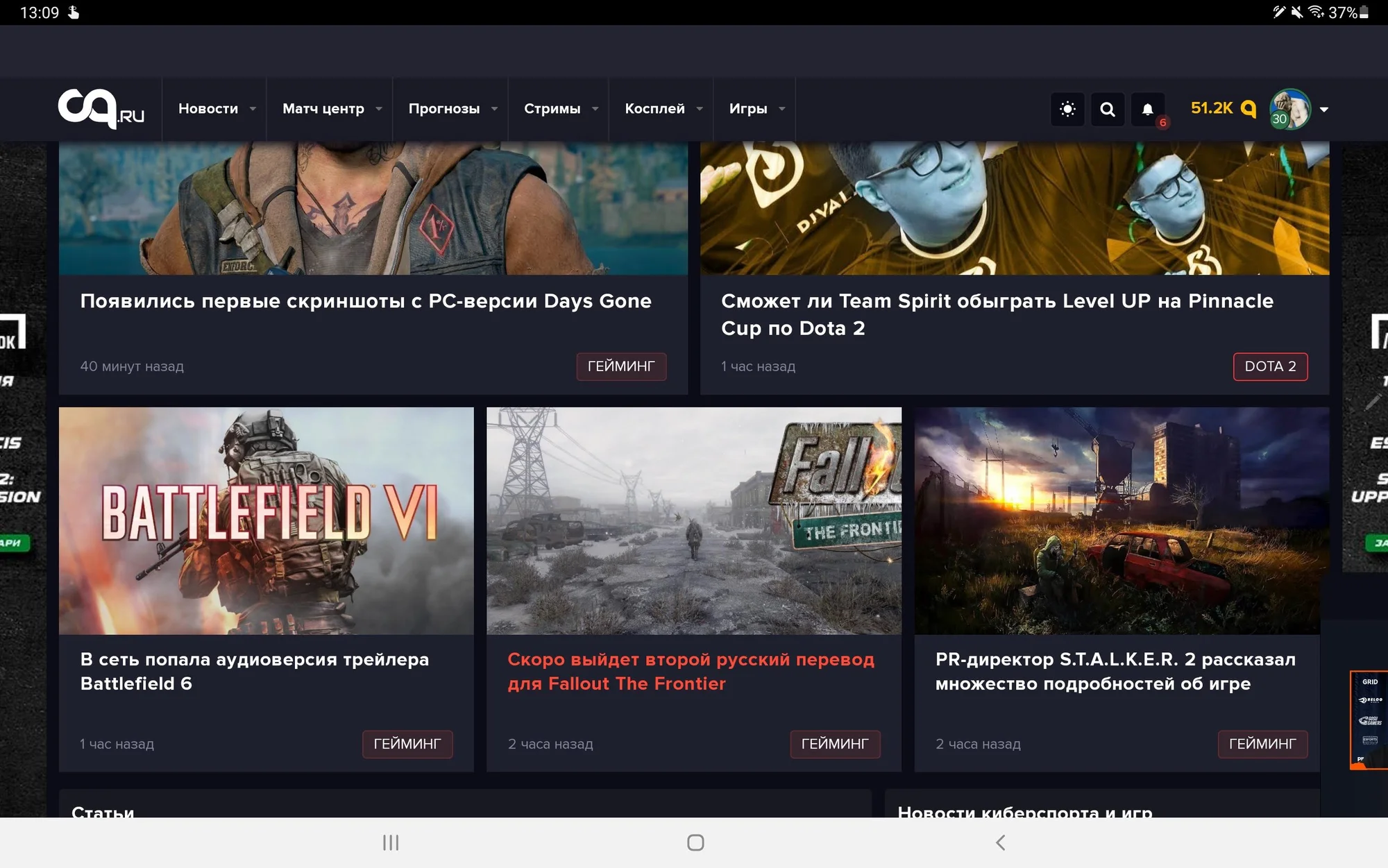Expand the Прогнозы dropdown arrow

click(495, 109)
